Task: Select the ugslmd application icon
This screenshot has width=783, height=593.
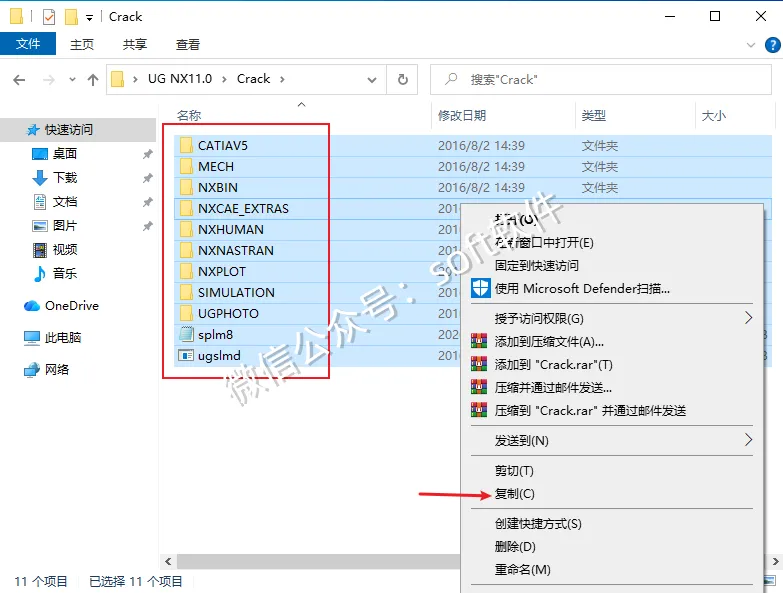Action: coord(186,355)
